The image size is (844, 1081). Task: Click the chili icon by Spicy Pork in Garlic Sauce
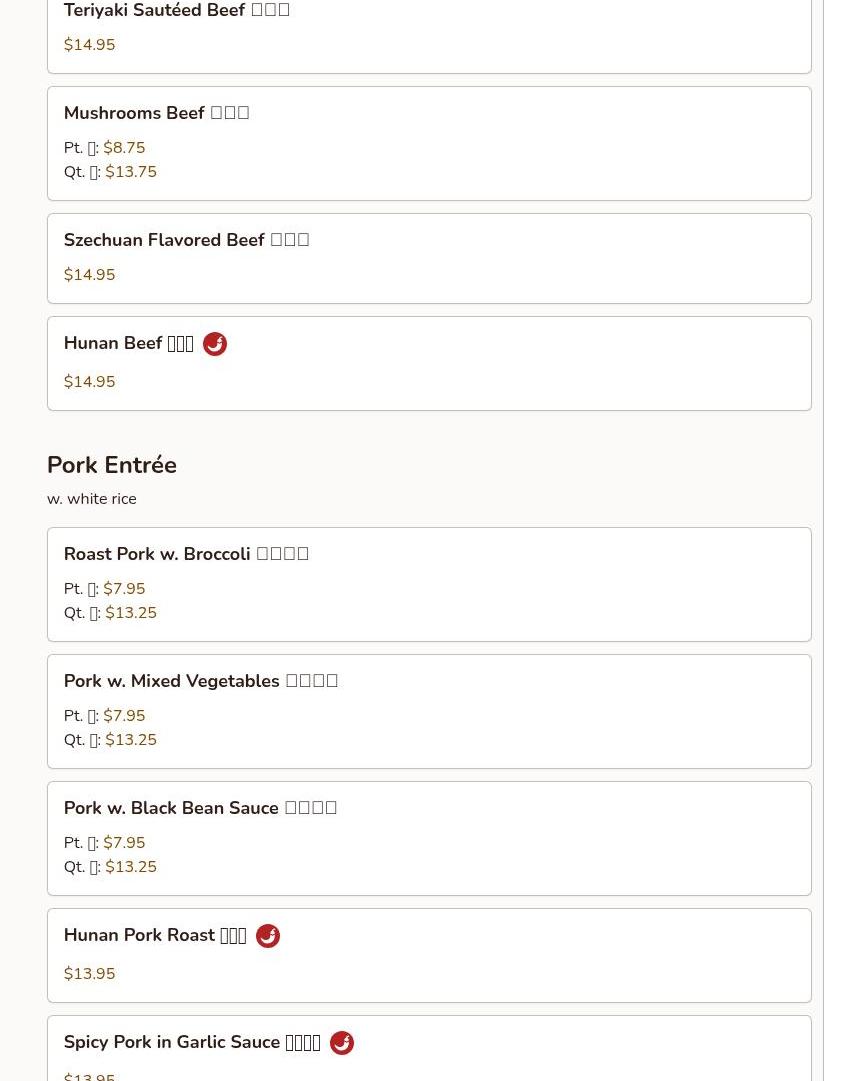(342, 1043)
